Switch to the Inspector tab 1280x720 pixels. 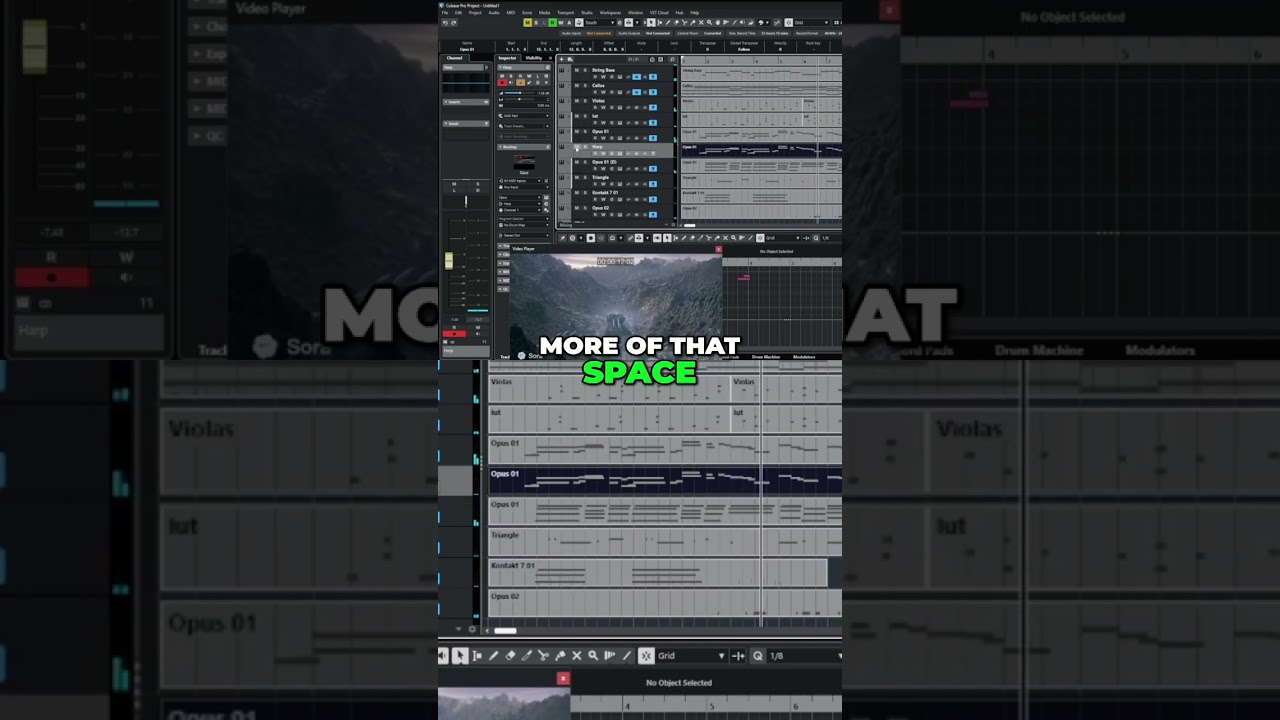(507, 58)
